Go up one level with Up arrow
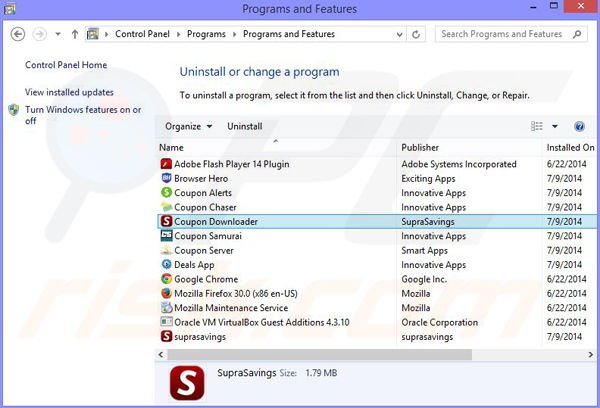Viewport: 600px width, 408px height. pyautogui.click(x=75, y=34)
